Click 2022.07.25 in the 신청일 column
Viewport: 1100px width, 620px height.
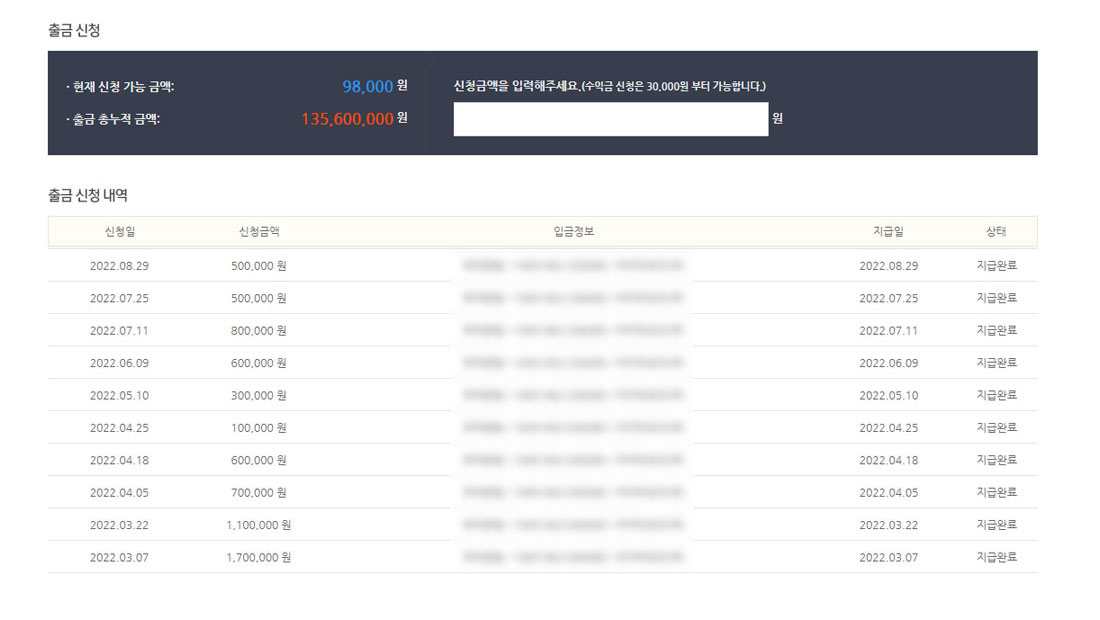click(119, 298)
